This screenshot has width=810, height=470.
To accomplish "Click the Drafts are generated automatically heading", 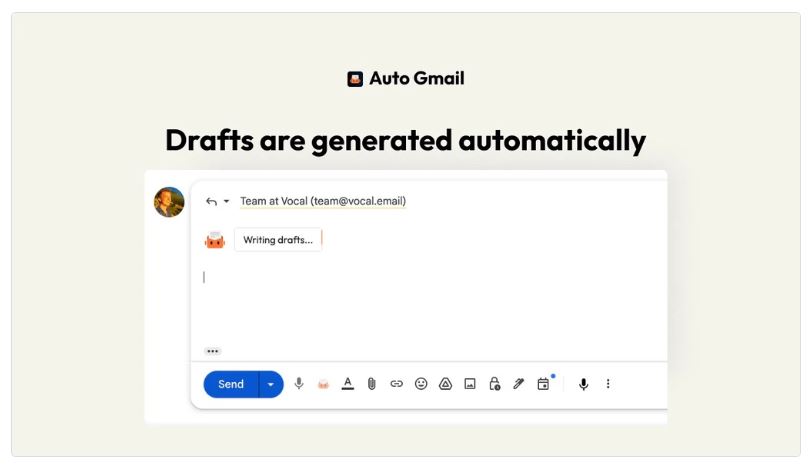I will point(406,140).
